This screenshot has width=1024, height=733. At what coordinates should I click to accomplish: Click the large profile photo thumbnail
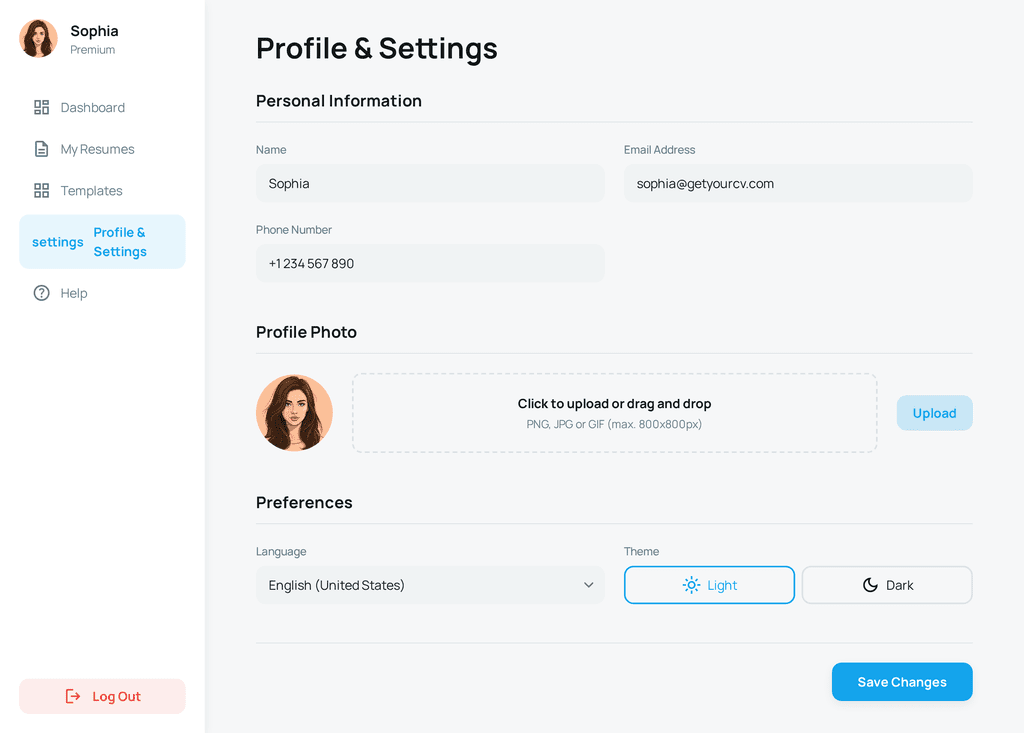(x=294, y=413)
